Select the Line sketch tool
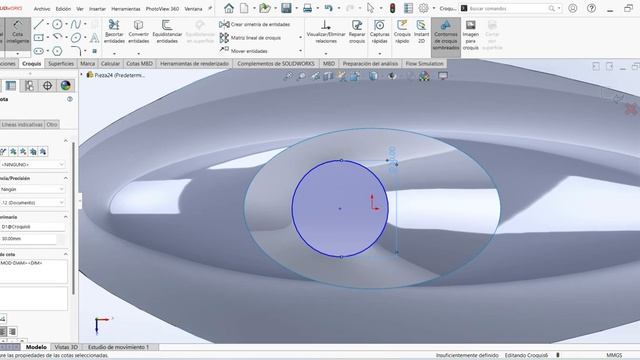The width and height of the screenshot is (640, 360). pos(38,24)
